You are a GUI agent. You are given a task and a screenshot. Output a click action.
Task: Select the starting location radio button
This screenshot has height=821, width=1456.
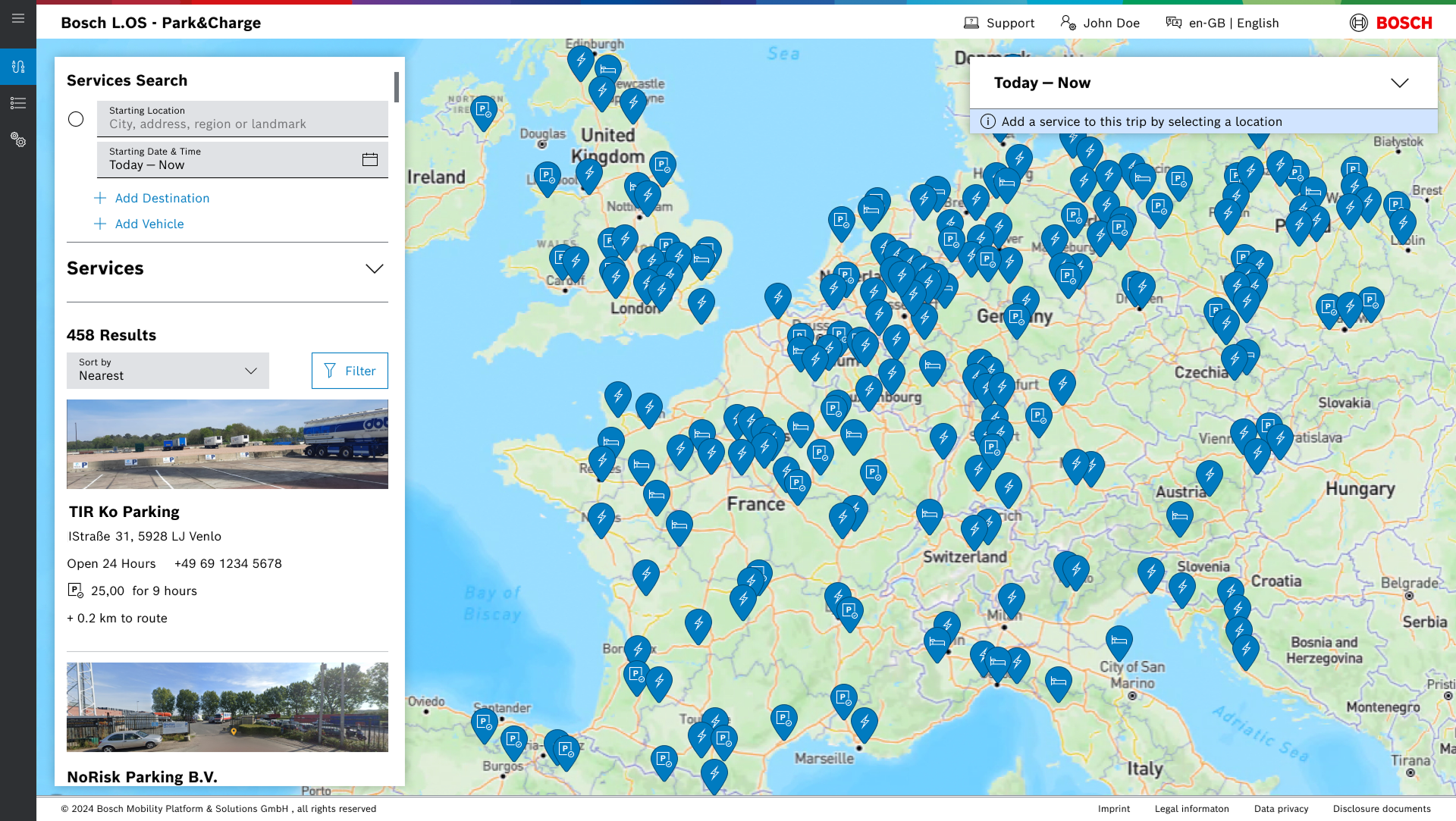click(76, 119)
